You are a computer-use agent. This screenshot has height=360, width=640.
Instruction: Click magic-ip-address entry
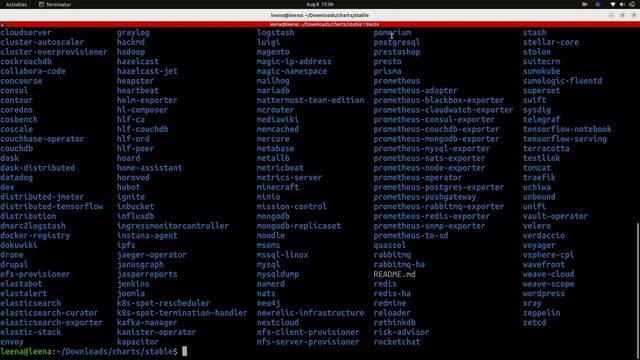pyautogui.click(x=294, y=62)
